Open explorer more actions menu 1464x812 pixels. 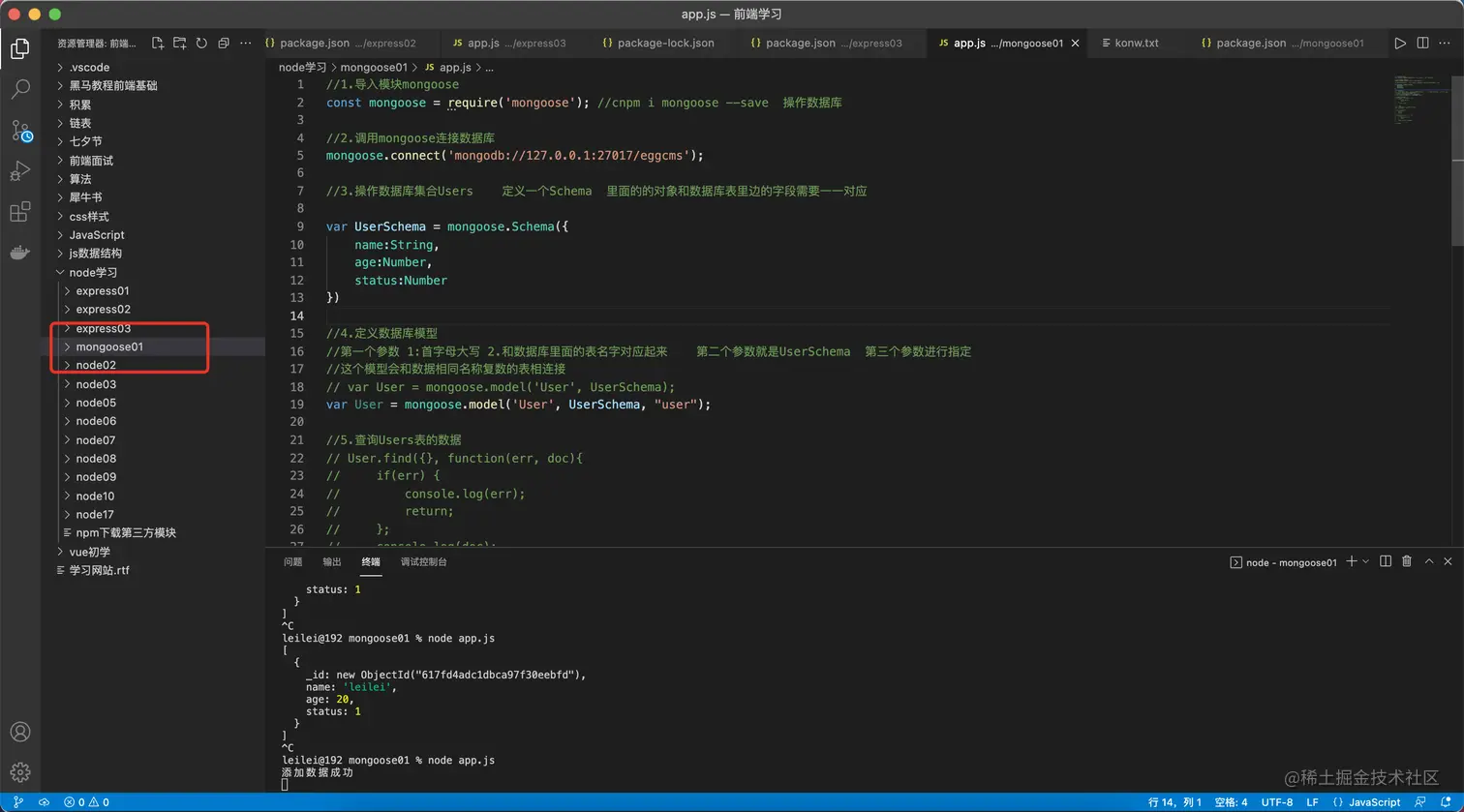(246, 44)
